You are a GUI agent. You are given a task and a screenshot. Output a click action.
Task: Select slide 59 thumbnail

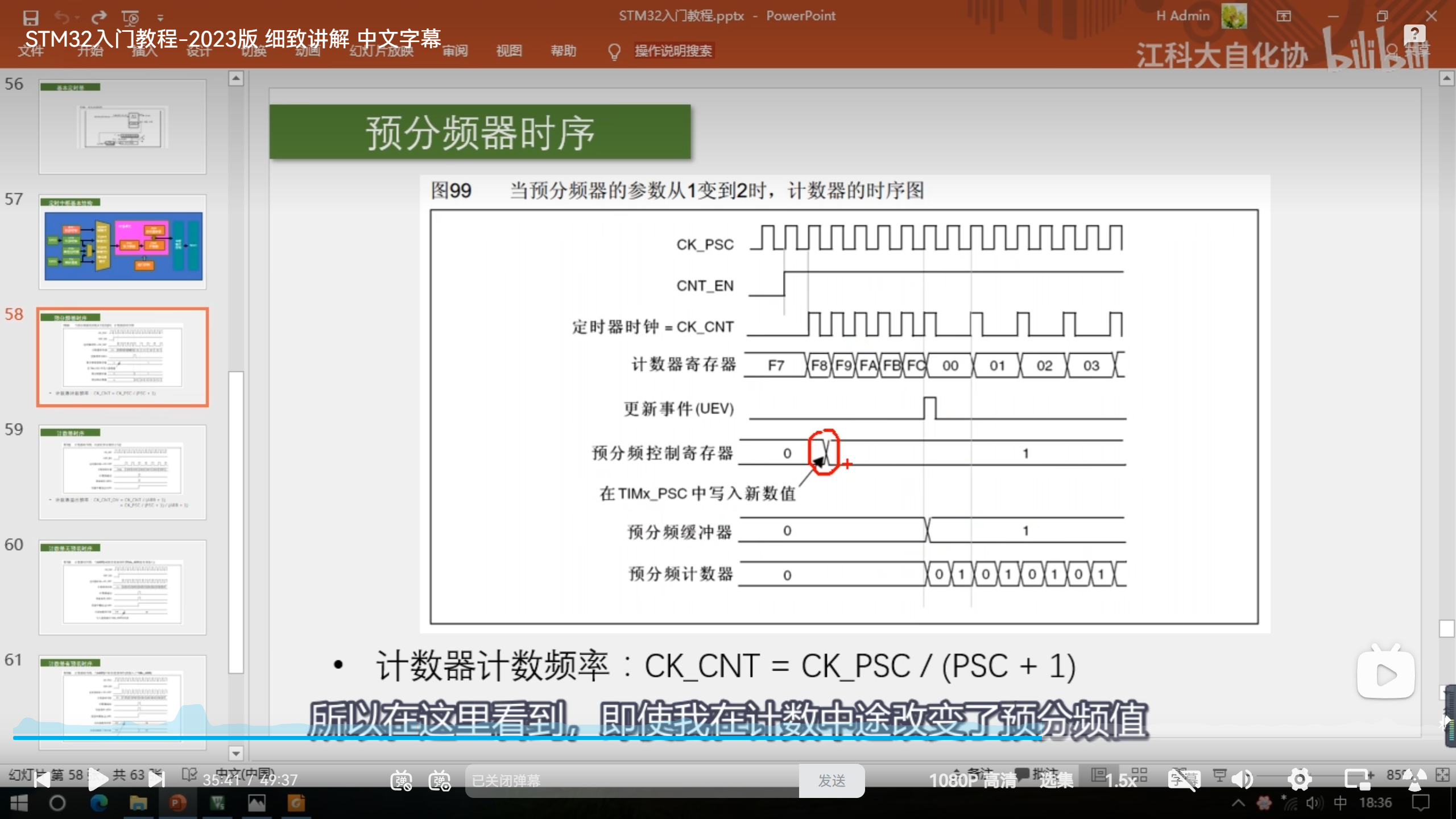point(122,471)
